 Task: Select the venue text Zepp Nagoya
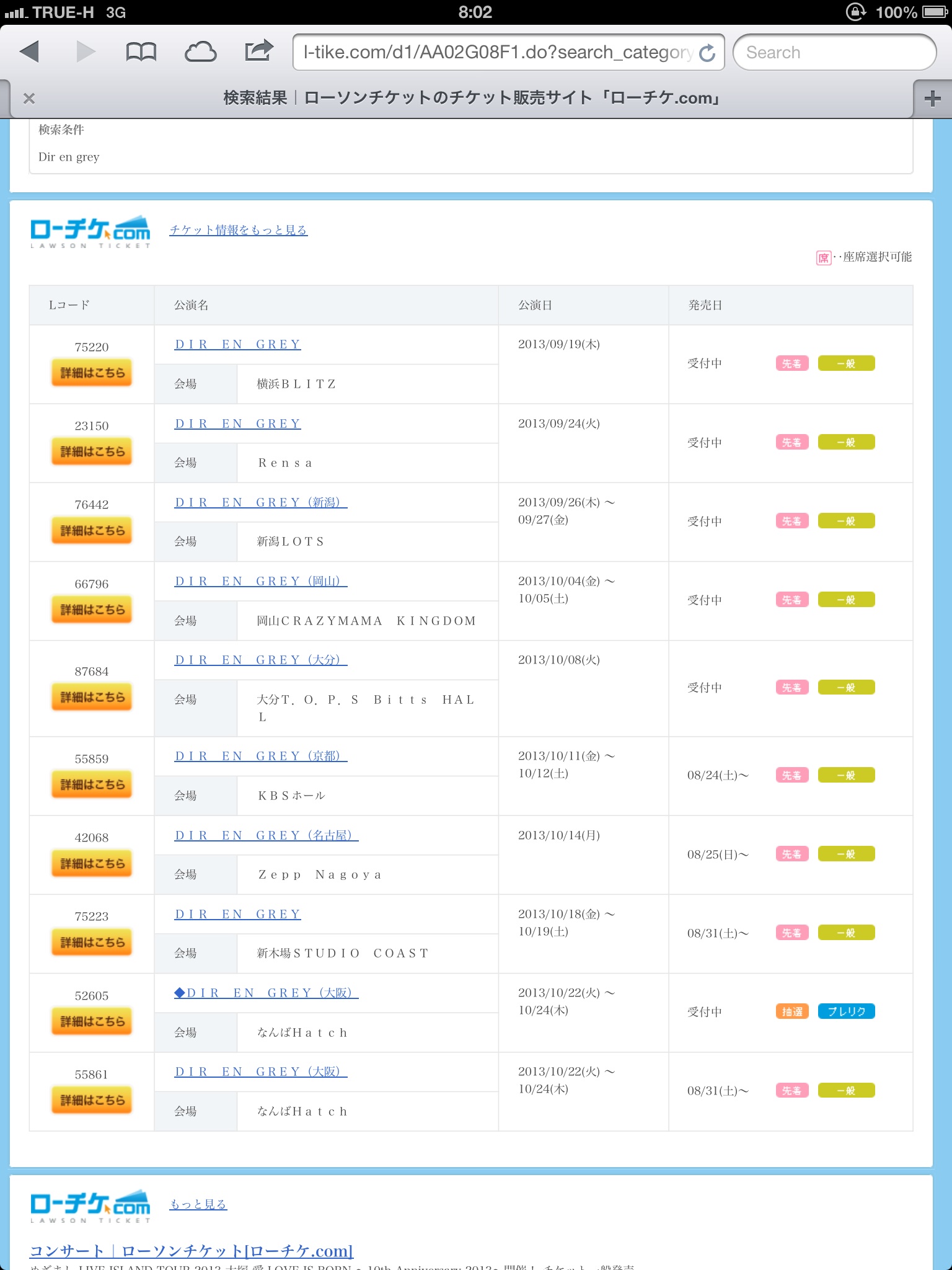pos(320,874)
